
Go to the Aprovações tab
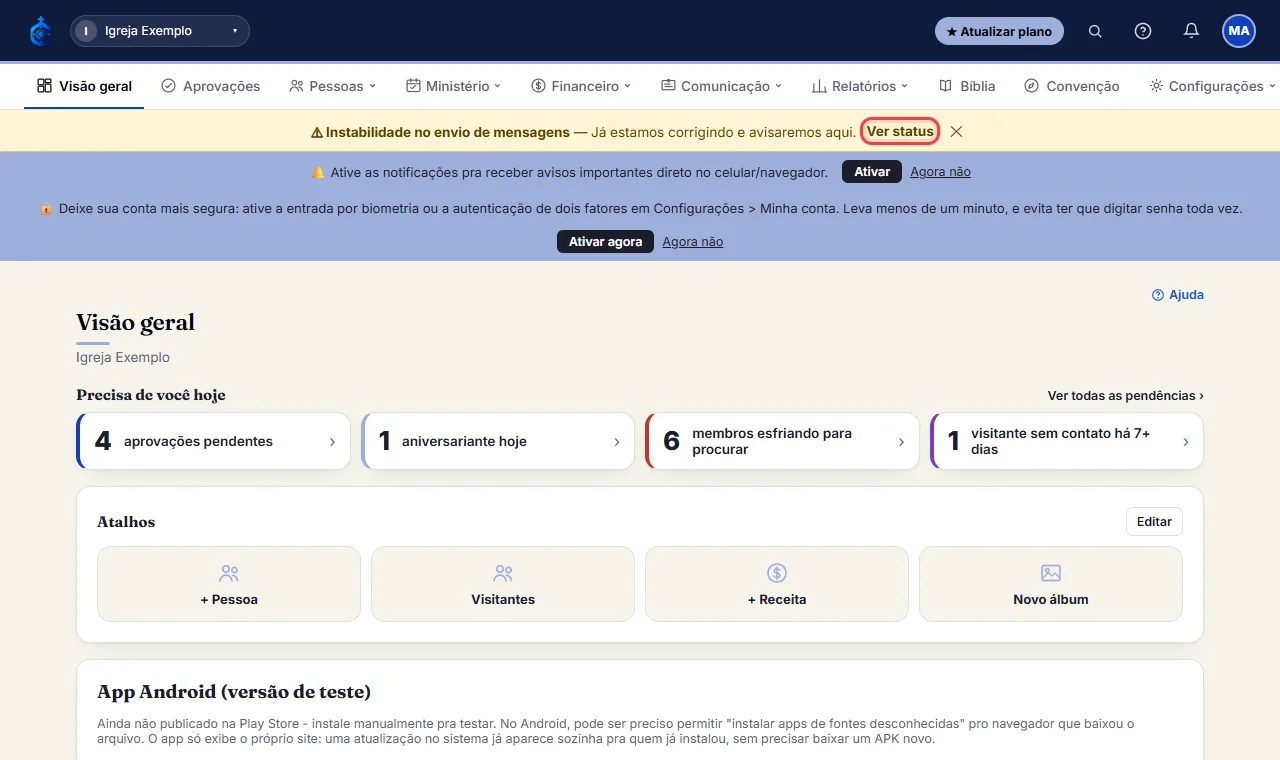coord(211,86)
